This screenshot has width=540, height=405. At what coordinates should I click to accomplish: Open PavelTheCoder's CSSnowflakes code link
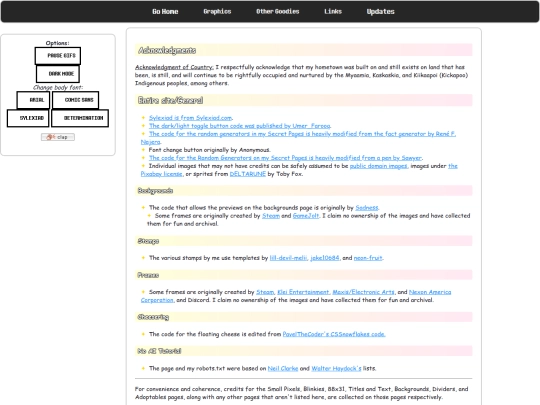pyautogui.click(x=334, y=334)
